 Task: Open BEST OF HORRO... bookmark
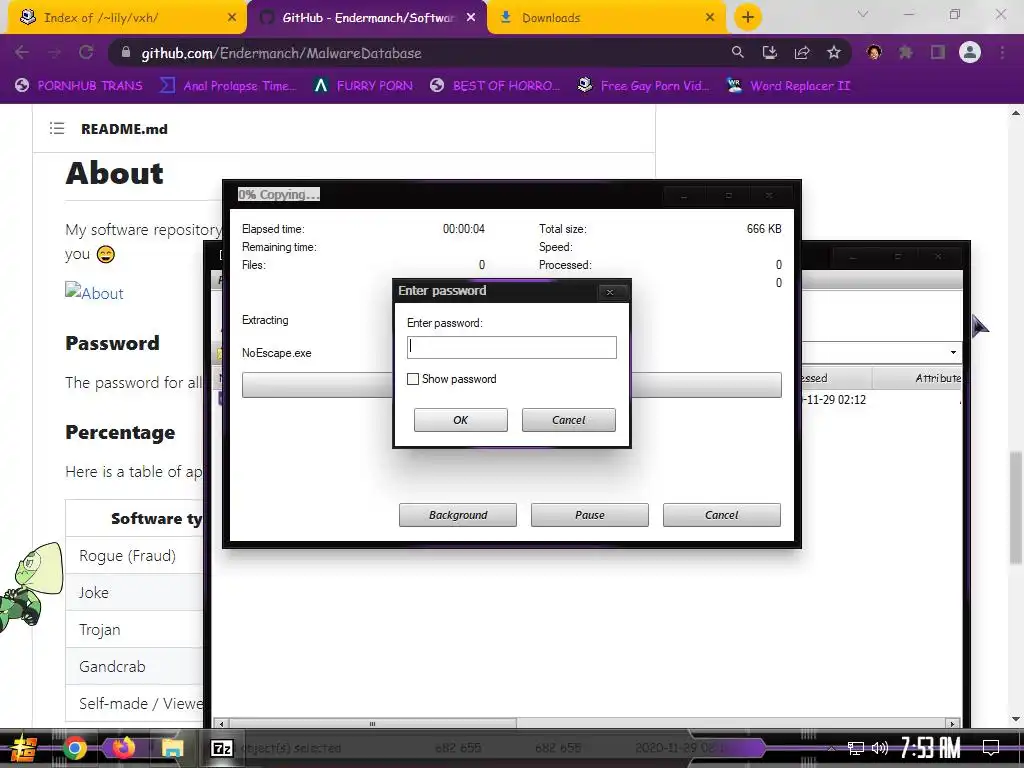coord(495,86)
